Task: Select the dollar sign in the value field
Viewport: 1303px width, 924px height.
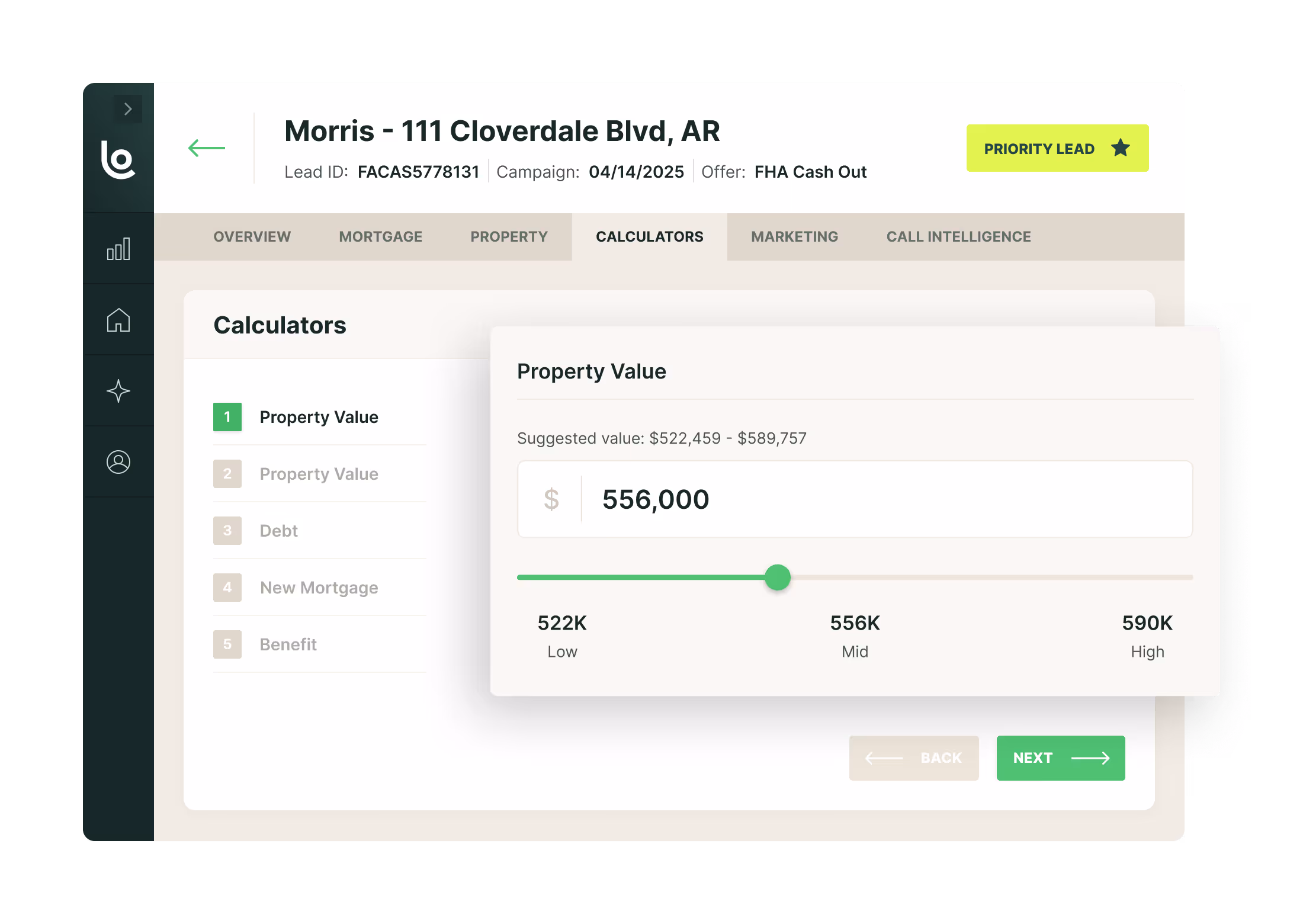Action: 552,499
